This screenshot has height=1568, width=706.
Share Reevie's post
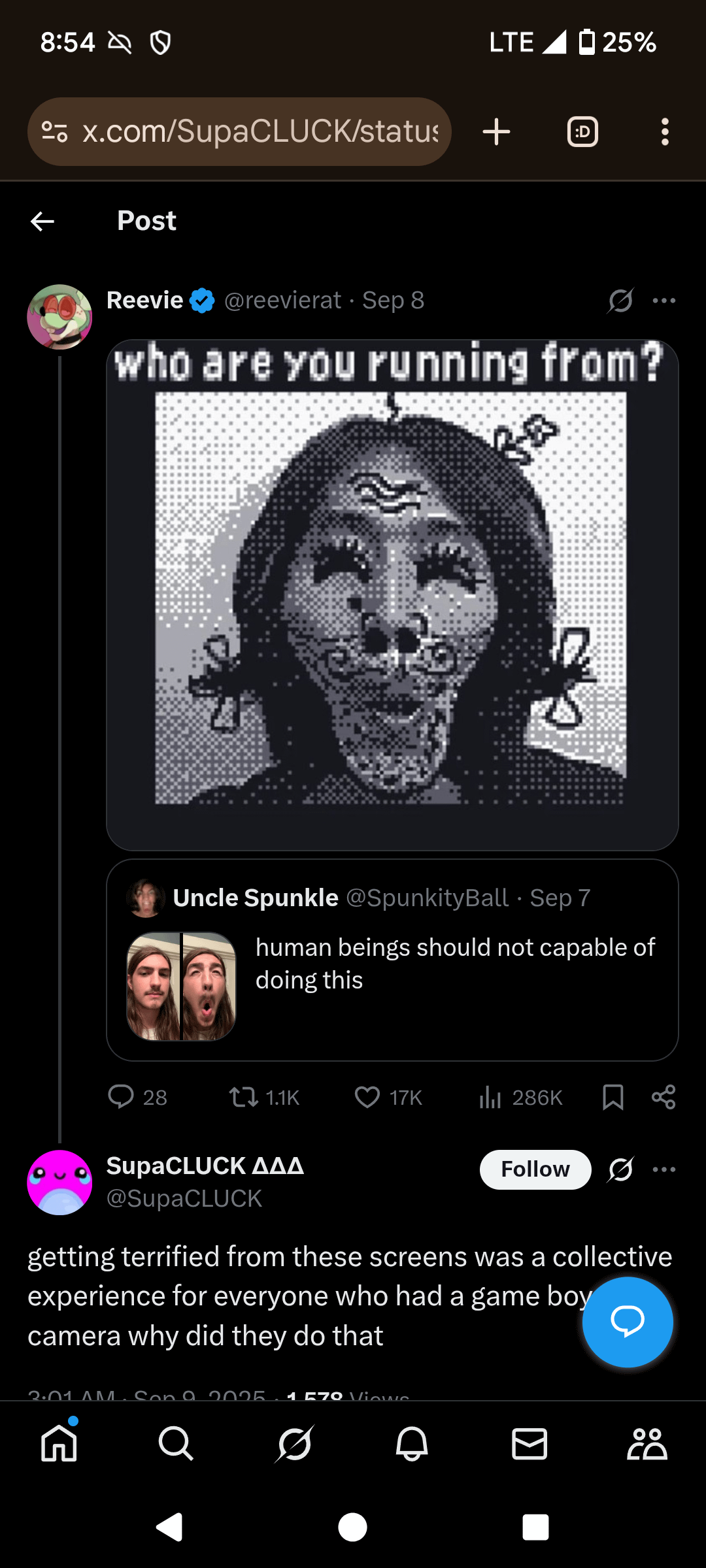tap(664, 1097)
